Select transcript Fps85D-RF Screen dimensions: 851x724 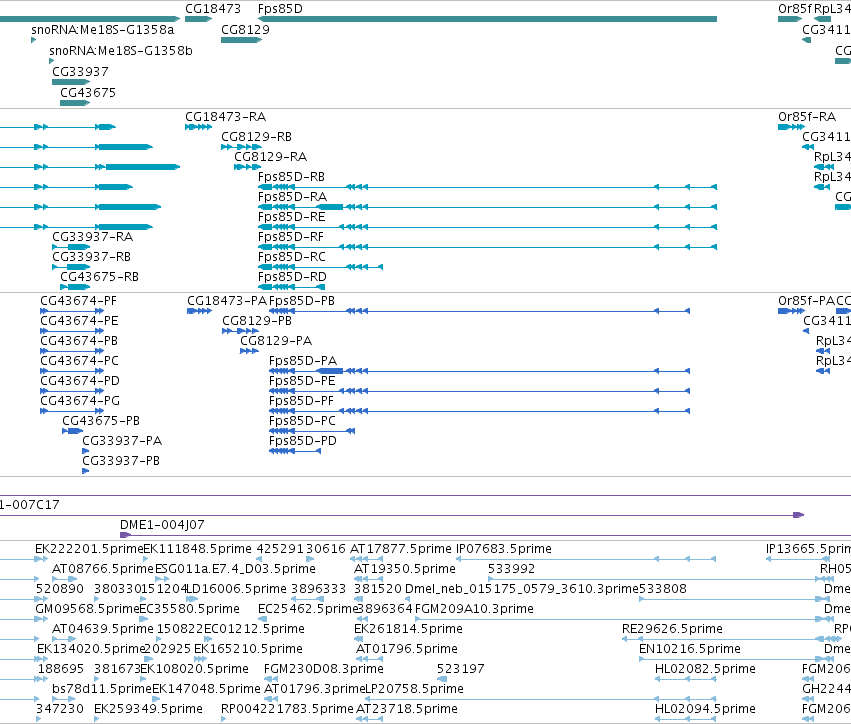(487, 247)
